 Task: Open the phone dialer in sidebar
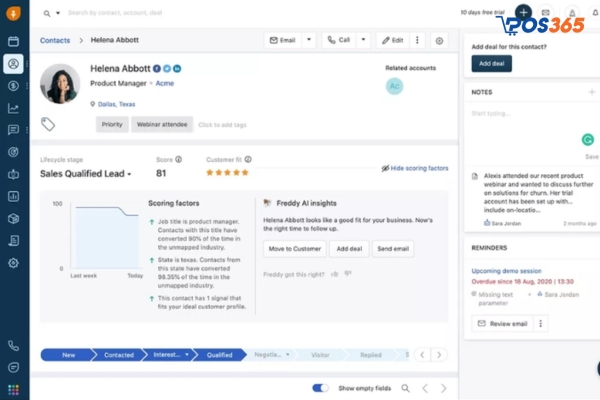coord(14,345)
